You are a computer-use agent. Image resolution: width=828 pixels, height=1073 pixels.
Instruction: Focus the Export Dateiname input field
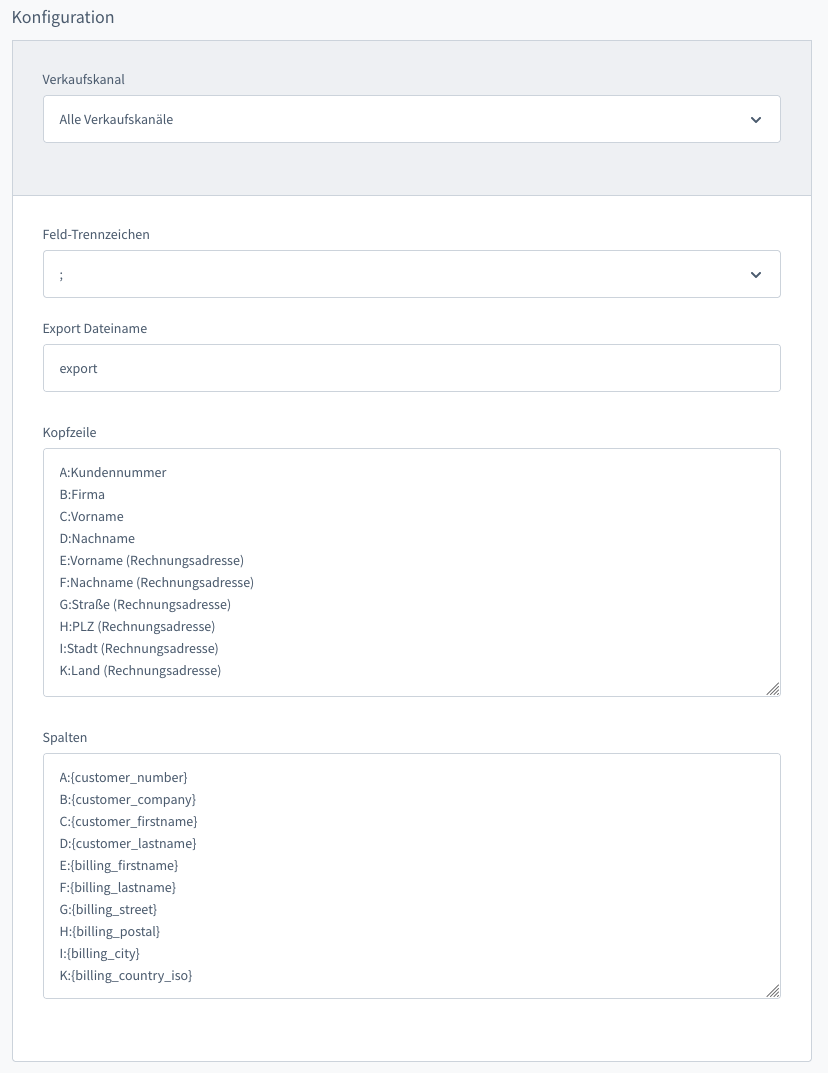411,368
